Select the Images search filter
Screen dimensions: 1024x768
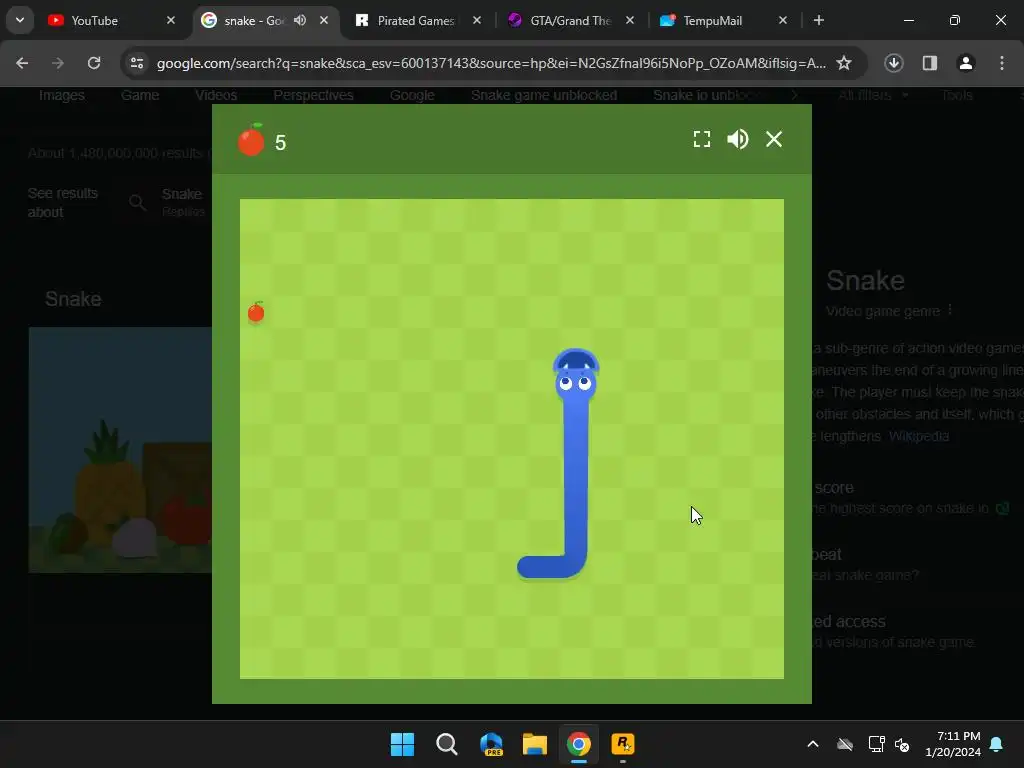[x=61, y=95]
